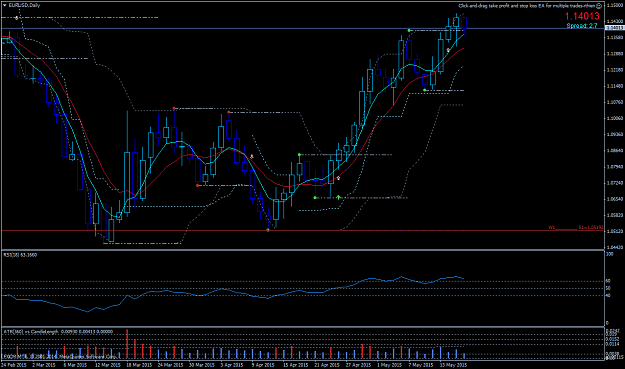Click the 9 Apr 2015 date label
The height and width of the screenshot is (369, 625).
click(x=263, y=365)
